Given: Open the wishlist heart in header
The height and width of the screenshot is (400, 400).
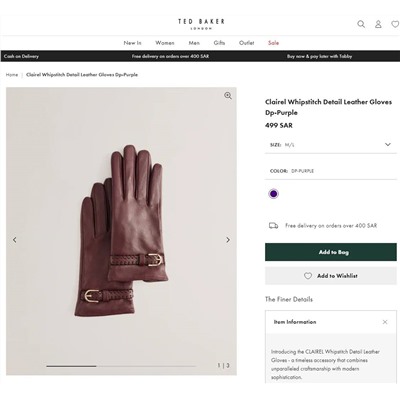Looking at the screenshot, I should (395, 24).
